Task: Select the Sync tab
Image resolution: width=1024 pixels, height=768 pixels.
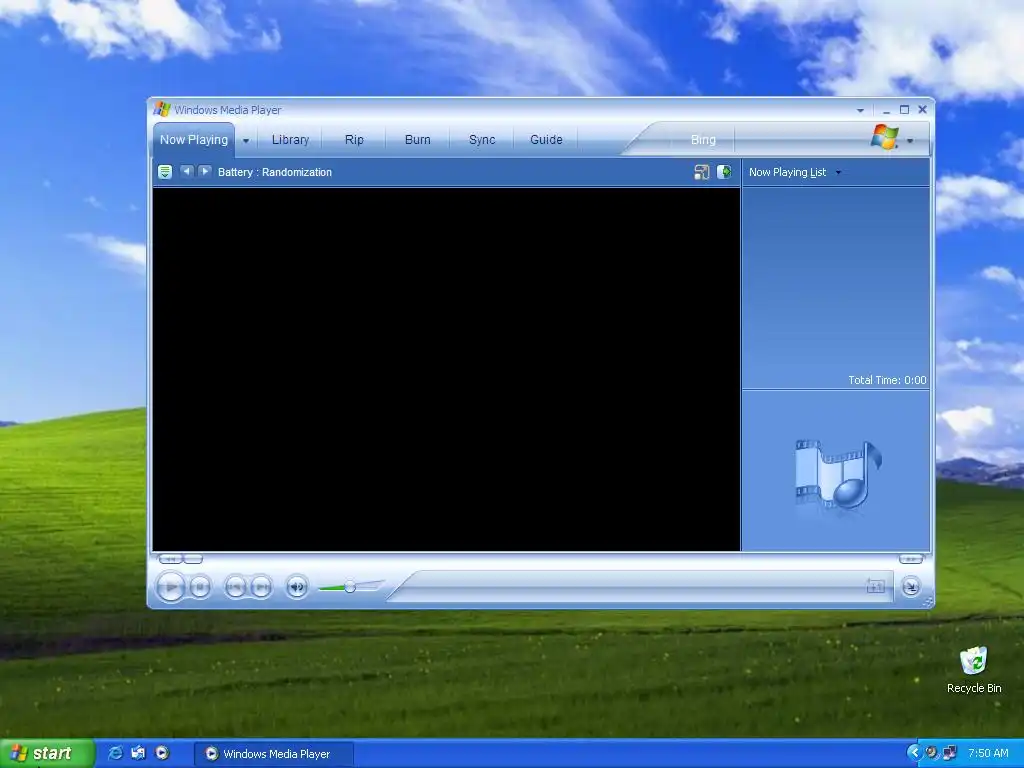Action: click(482, 140)
